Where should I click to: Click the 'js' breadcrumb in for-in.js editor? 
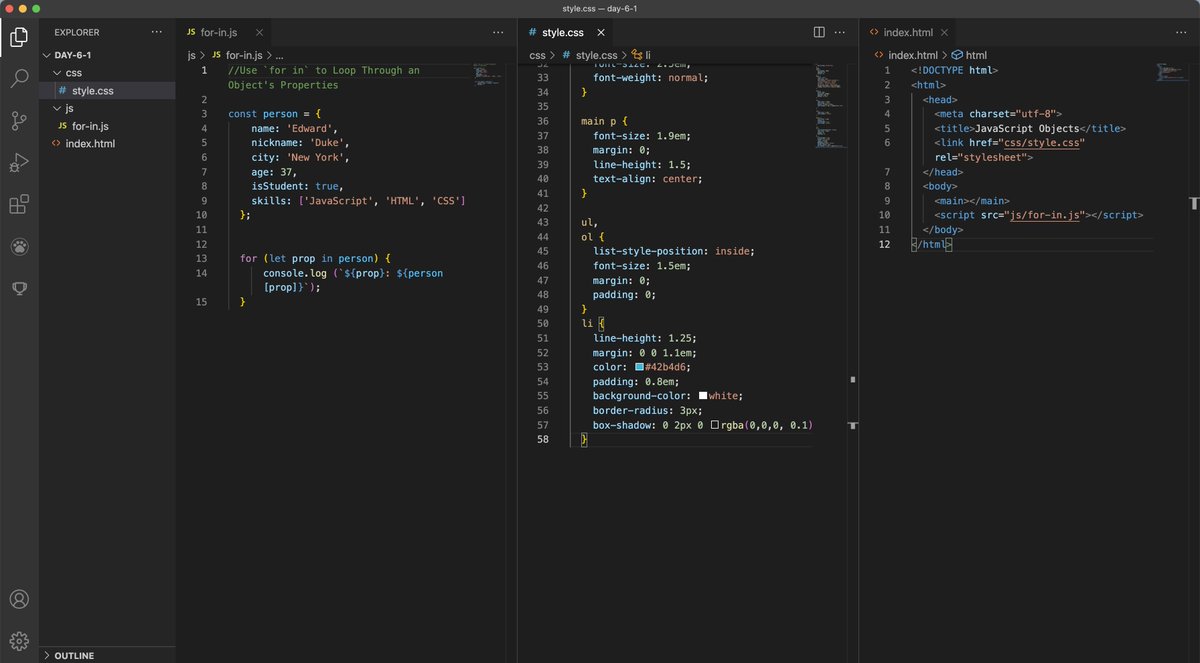point(191,55)
